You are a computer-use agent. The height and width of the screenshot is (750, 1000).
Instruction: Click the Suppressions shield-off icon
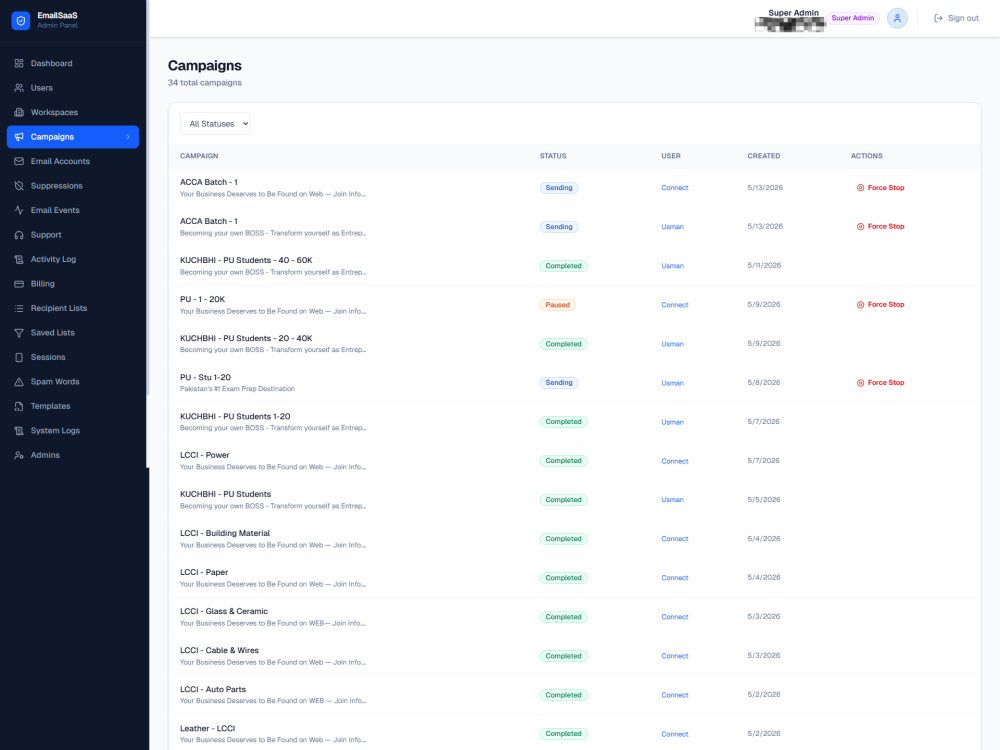(19, 186)
